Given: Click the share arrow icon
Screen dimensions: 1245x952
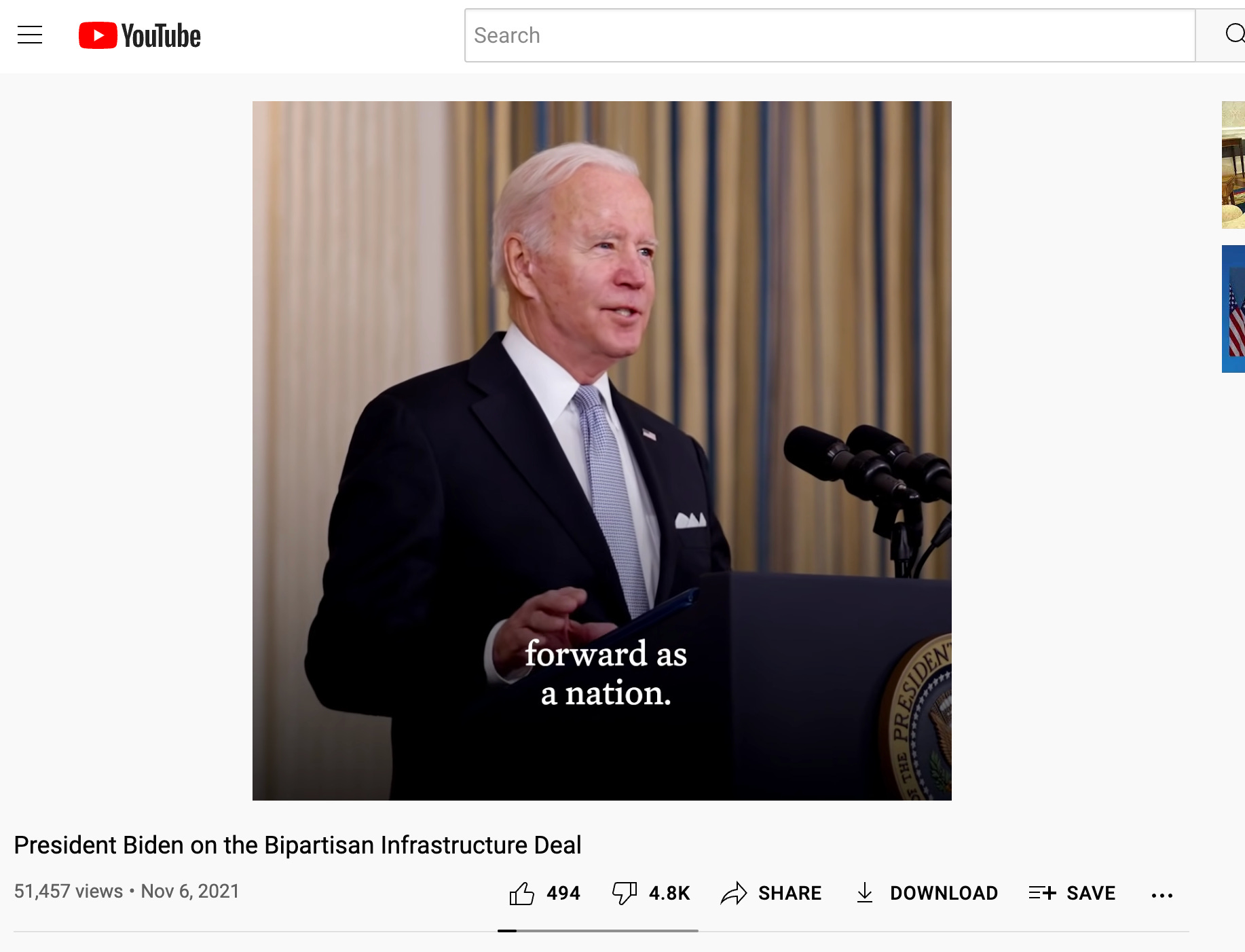Looking at the screenshot, I should pyautogui.click(x=734, y=894).
